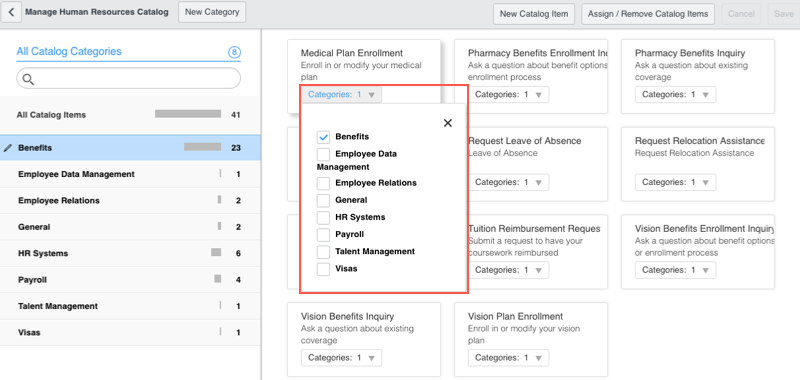Select the Benefits category row
Viewport: 800px width, 380px height.
(130, 148)
